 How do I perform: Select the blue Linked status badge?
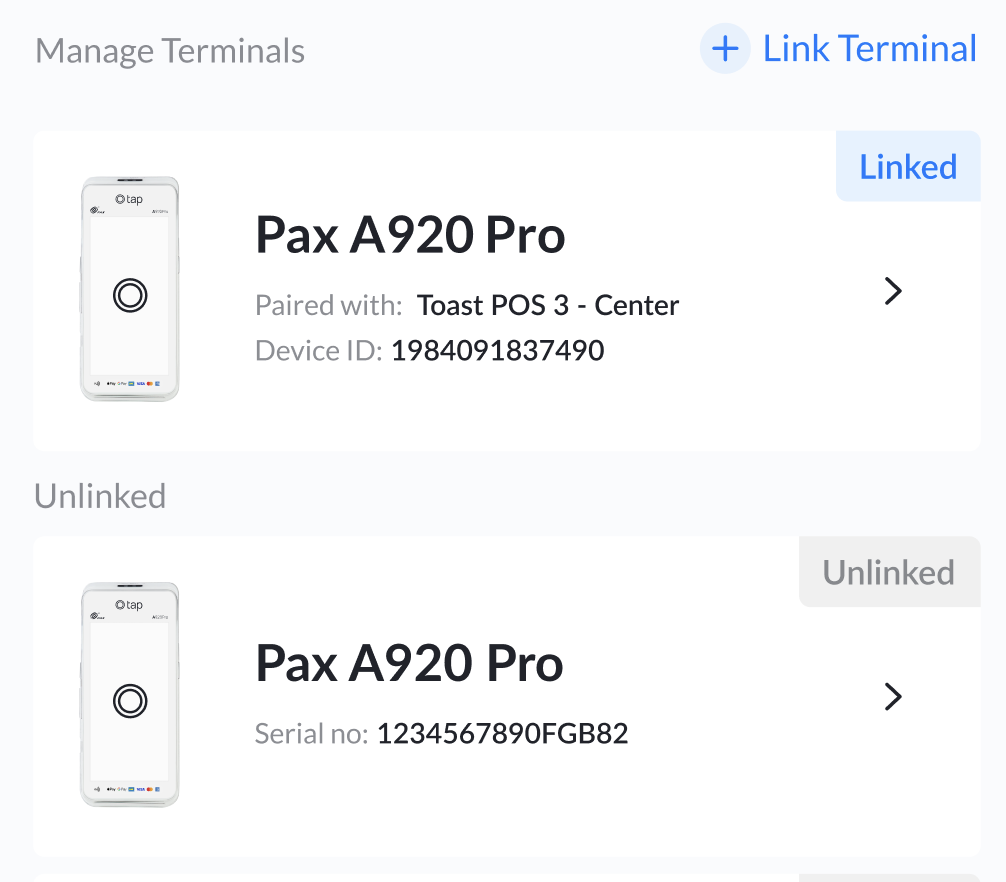tap(908, 167)
